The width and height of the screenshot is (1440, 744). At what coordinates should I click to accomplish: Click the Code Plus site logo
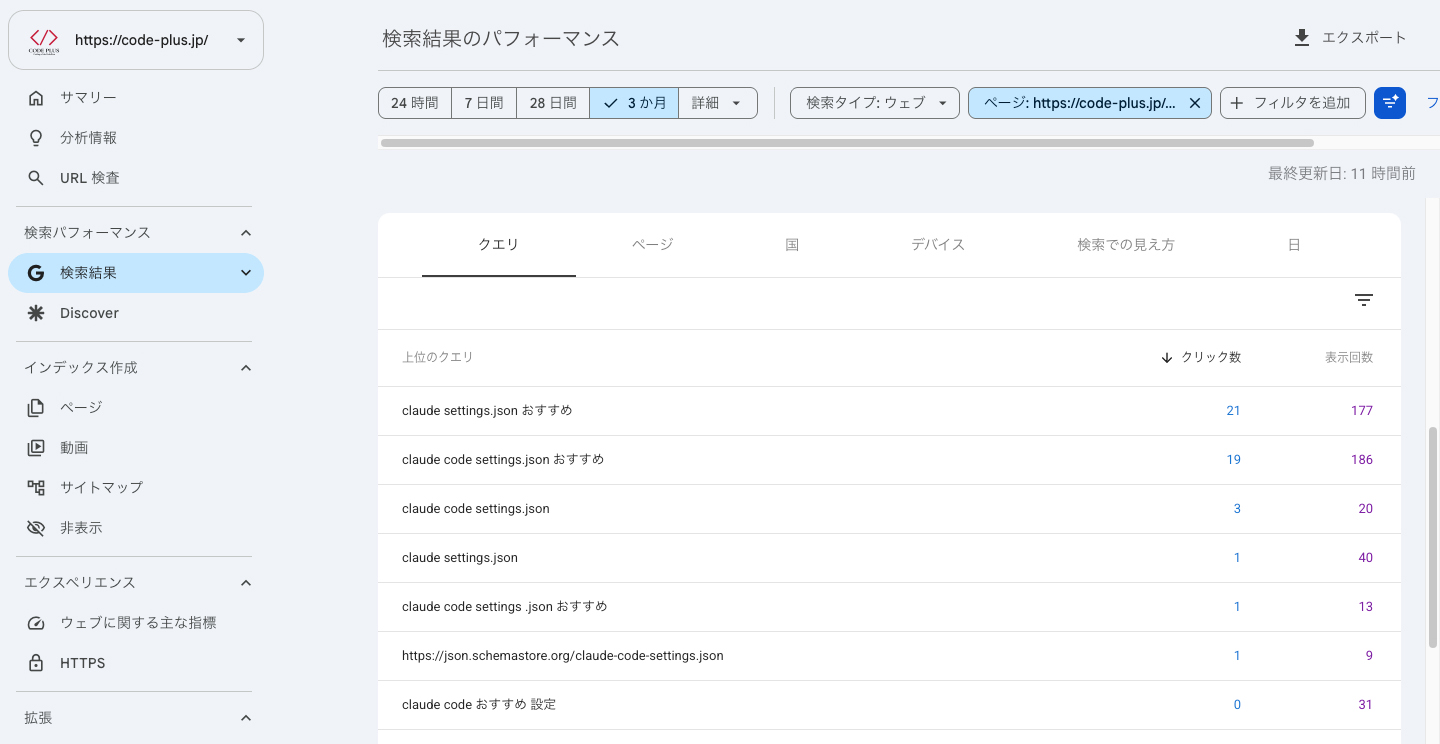point(44,41)
